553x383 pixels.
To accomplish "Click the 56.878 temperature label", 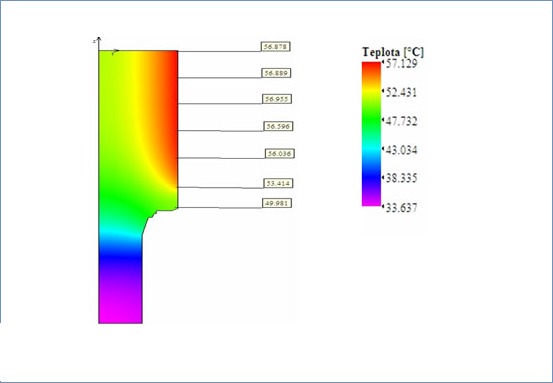I will click(276, 47).
